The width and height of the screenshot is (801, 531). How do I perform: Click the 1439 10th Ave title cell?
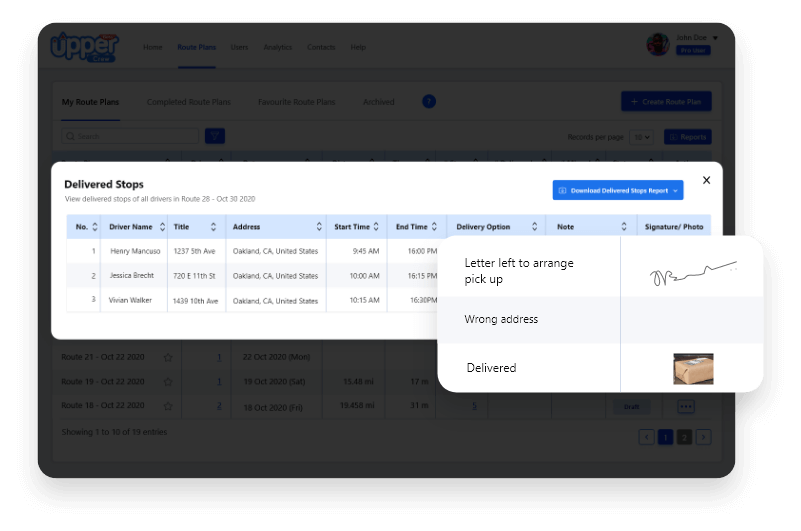click(195, 301)
